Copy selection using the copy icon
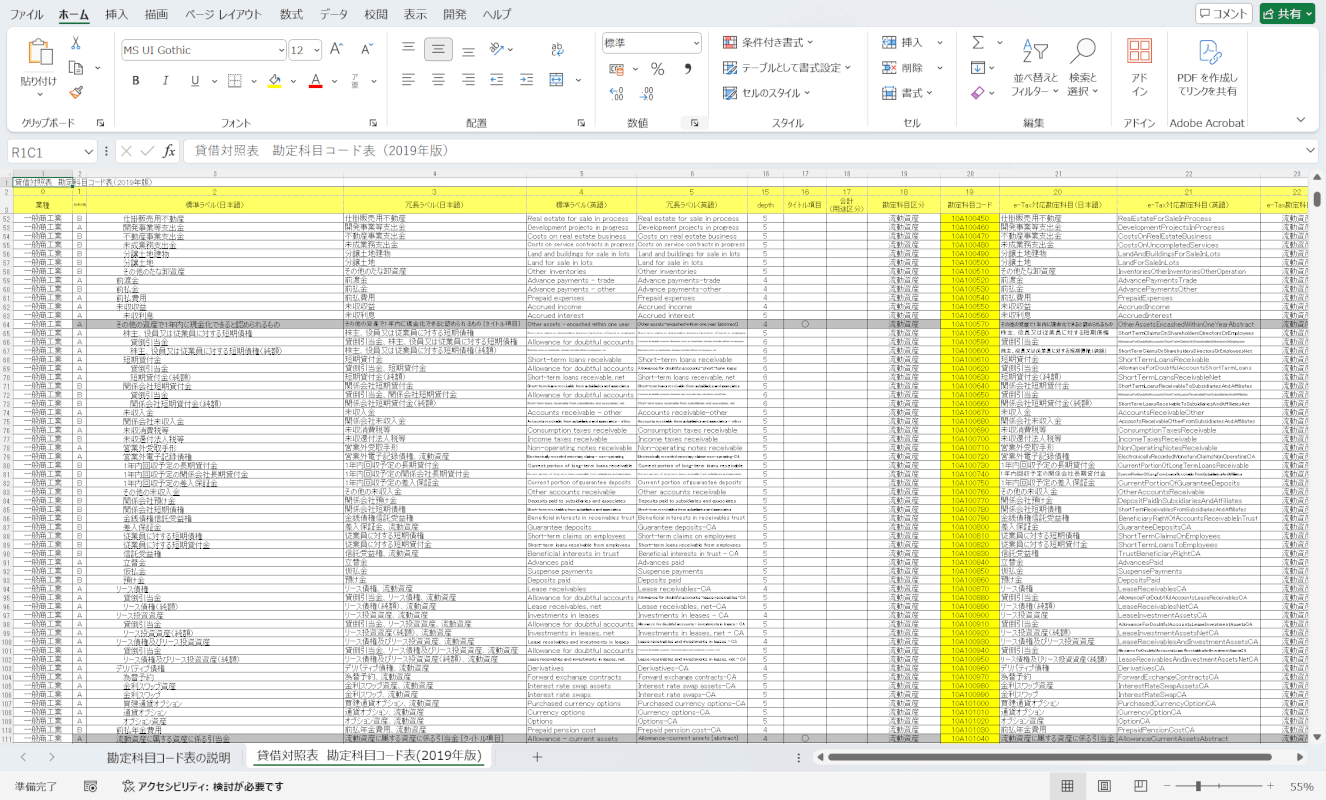The image size is (1326, 800). (x=76, y=68)
